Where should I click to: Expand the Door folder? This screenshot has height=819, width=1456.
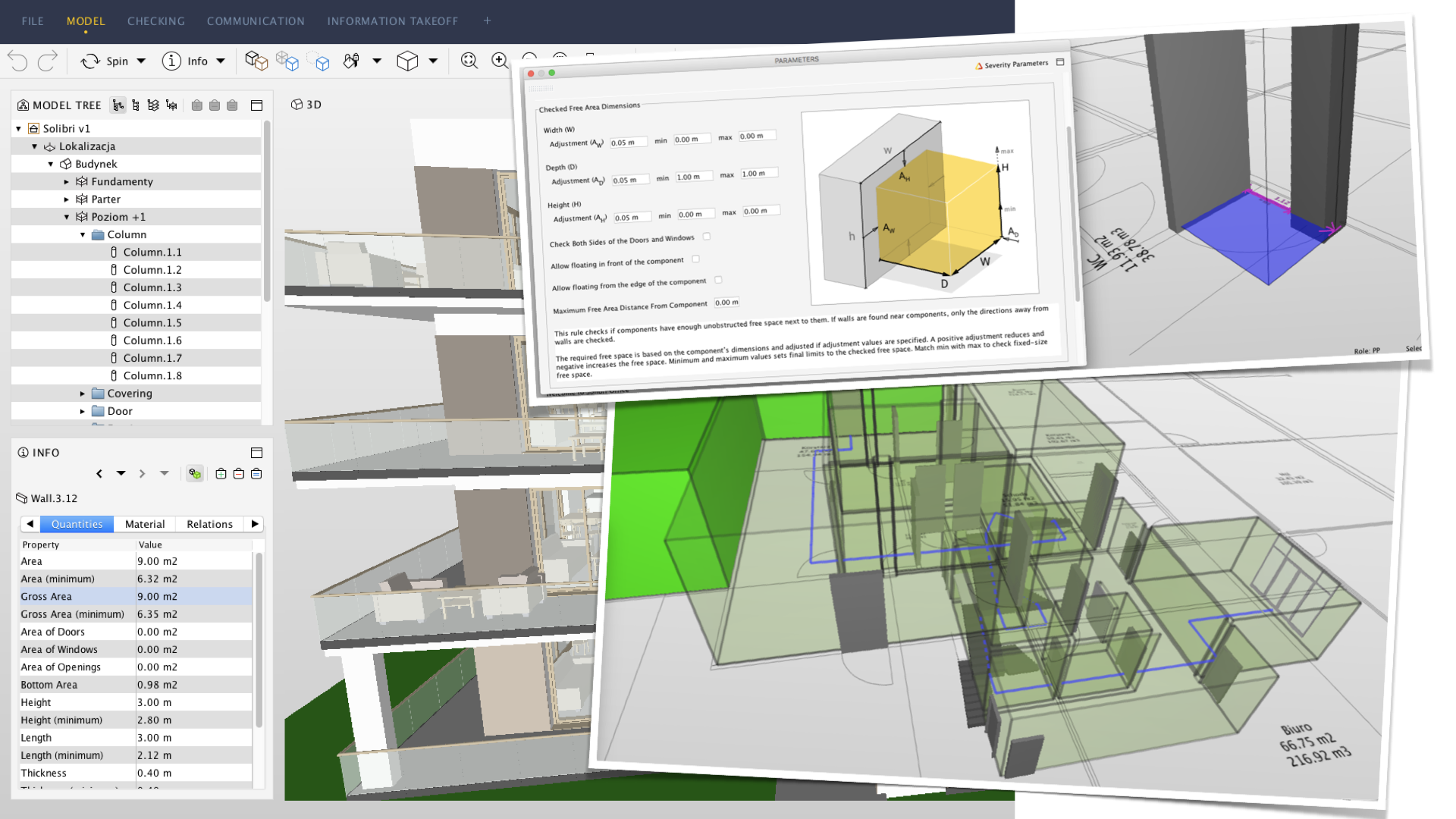click(83, 411)
